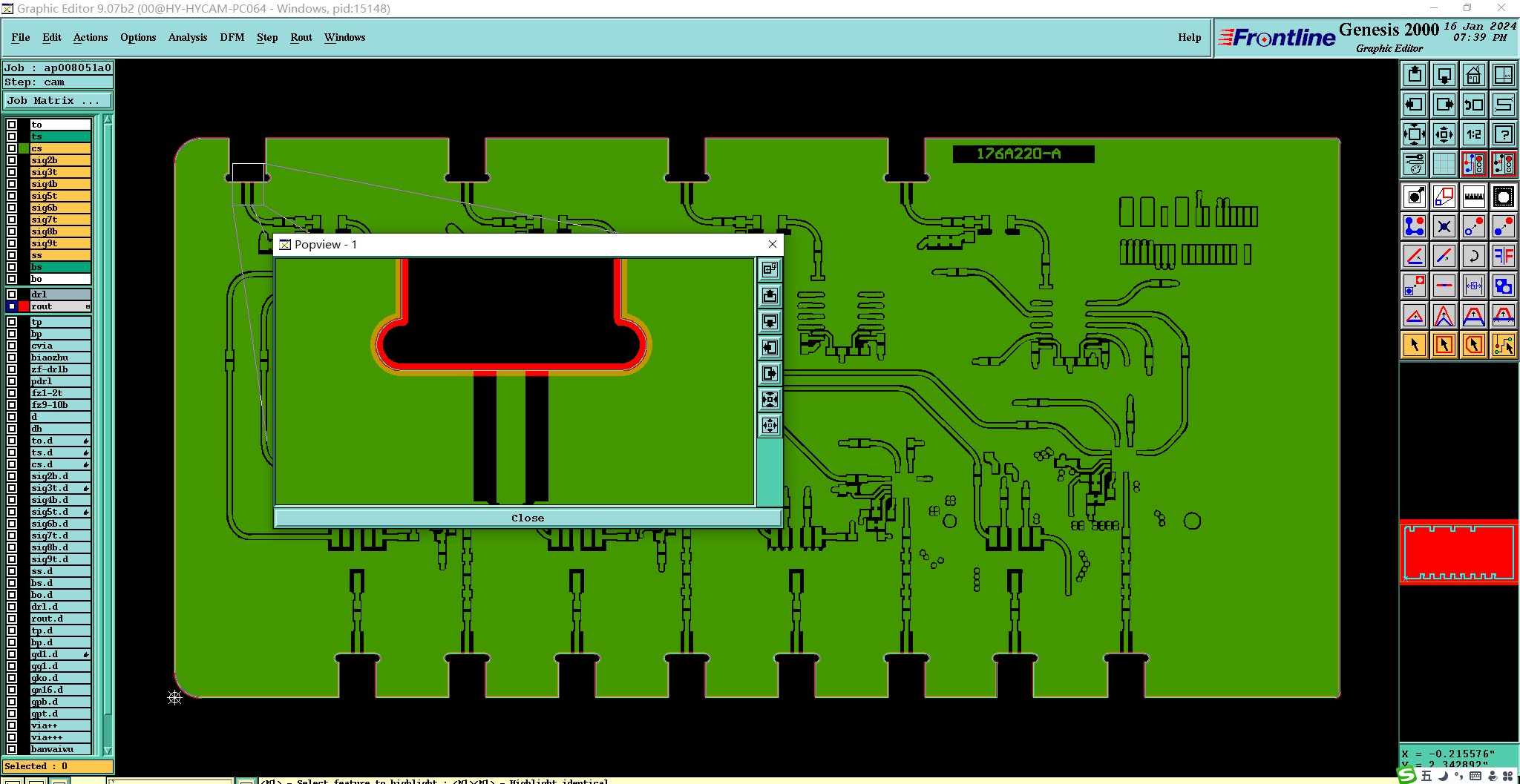1520x784 pixels.
Task: Select the net routing select tool
Action: coord(1503,345)
